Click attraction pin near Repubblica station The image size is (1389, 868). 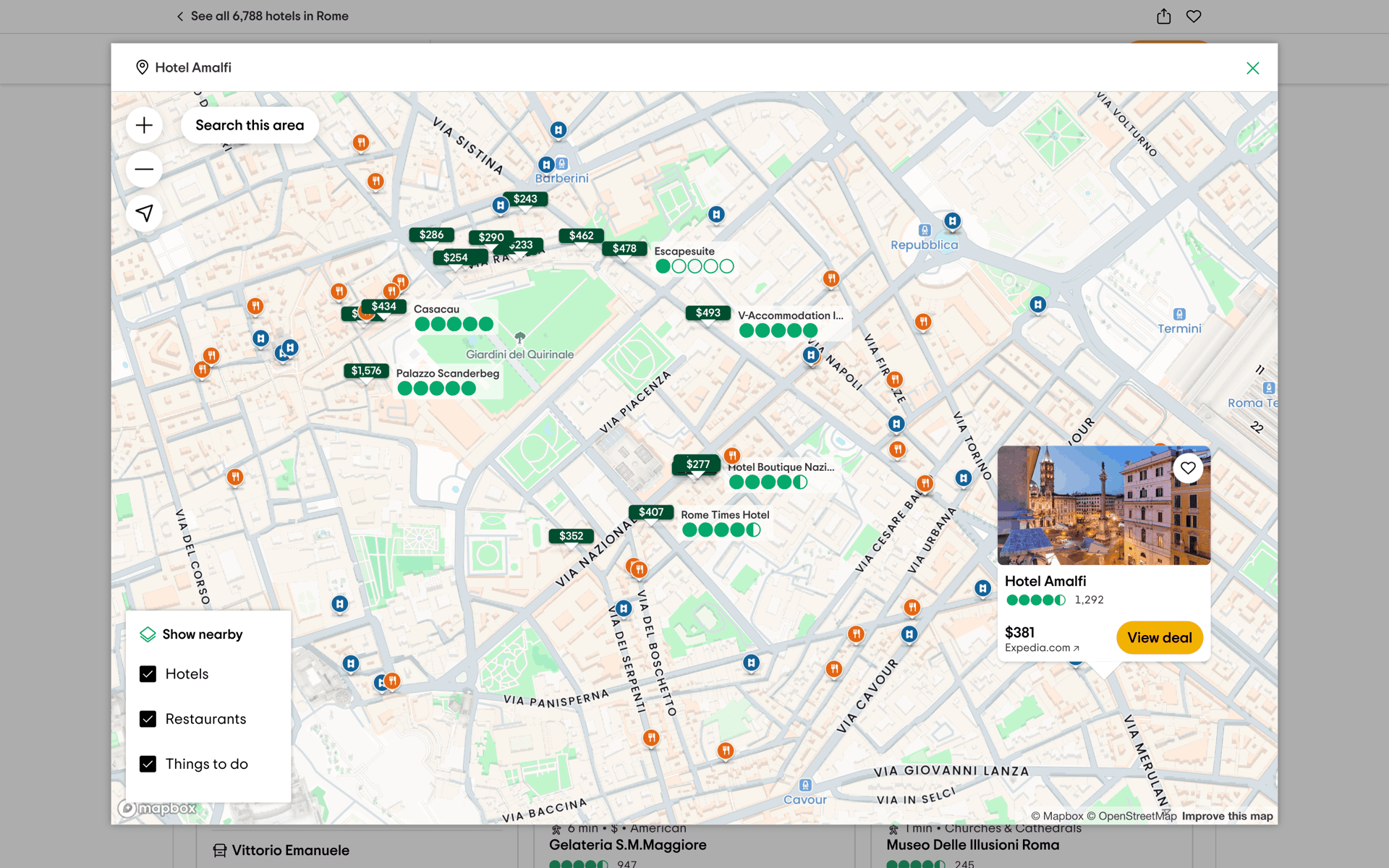click(953, 221)
